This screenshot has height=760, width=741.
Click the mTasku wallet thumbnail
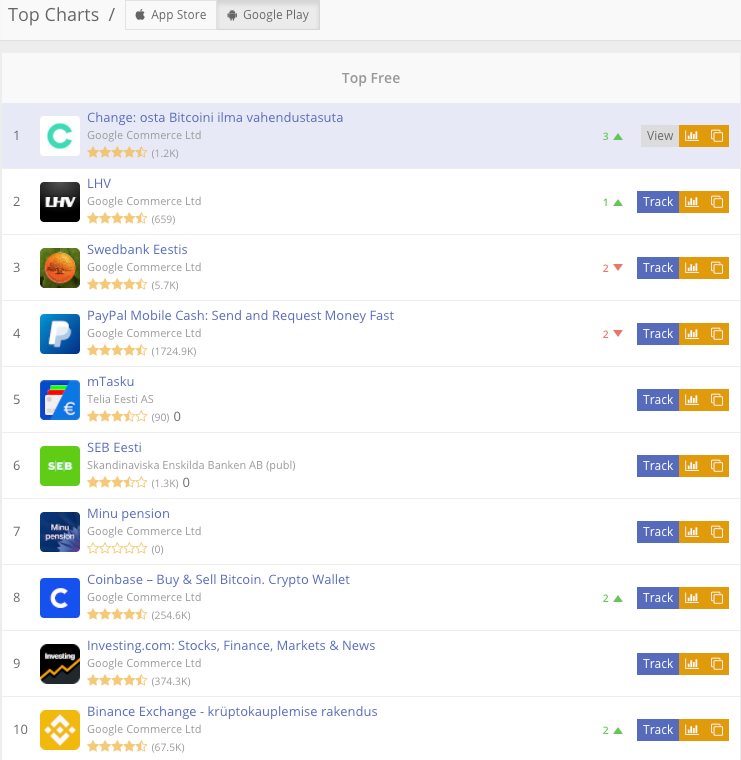(60, 399)
